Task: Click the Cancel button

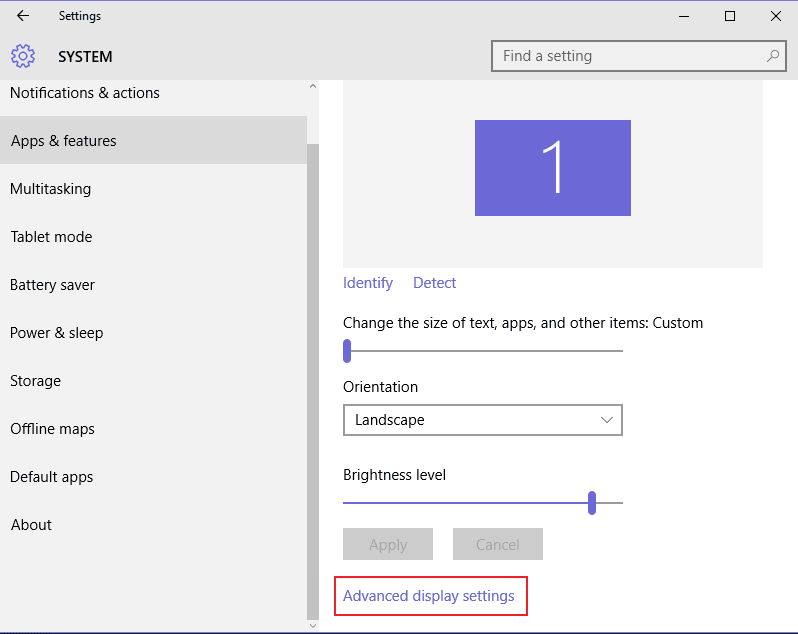Action: click(x=498, y=544)
